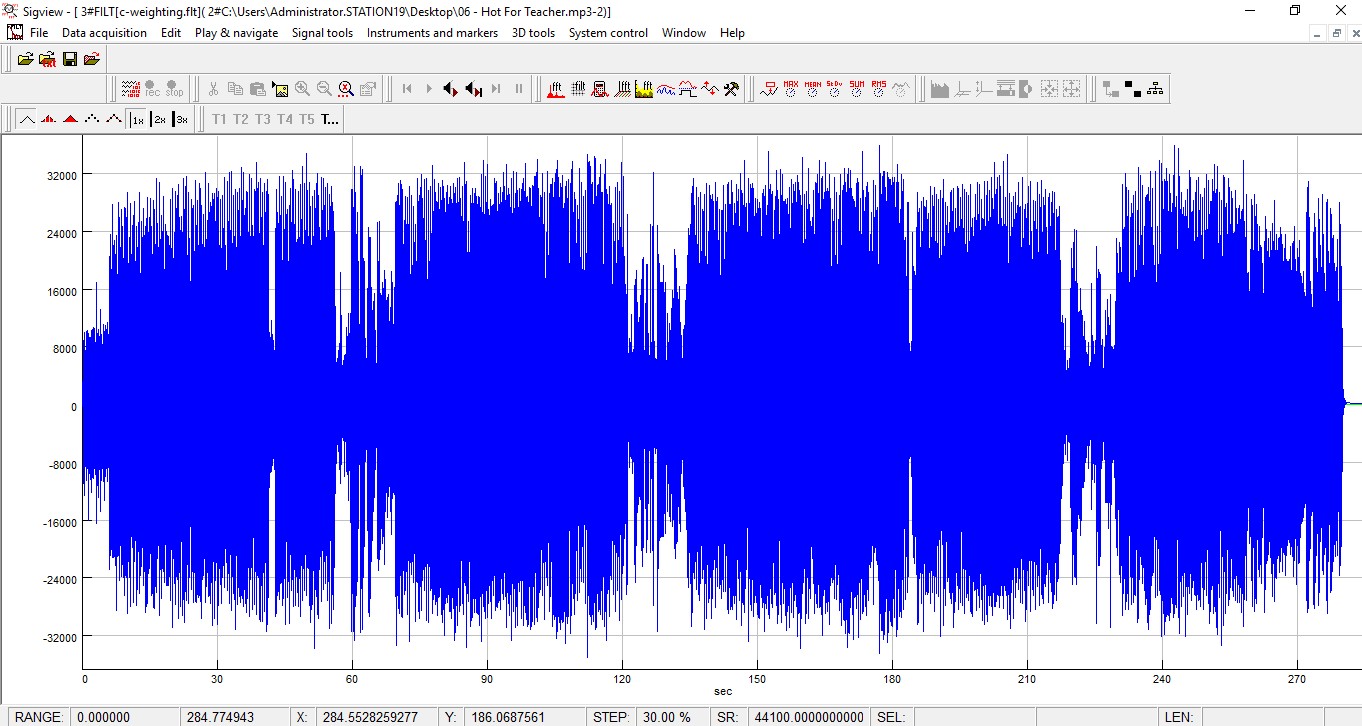This screenshot has width=1362, height=726.
Task: Open the Play & navigate menu
Action: click(x=237, y=33)
